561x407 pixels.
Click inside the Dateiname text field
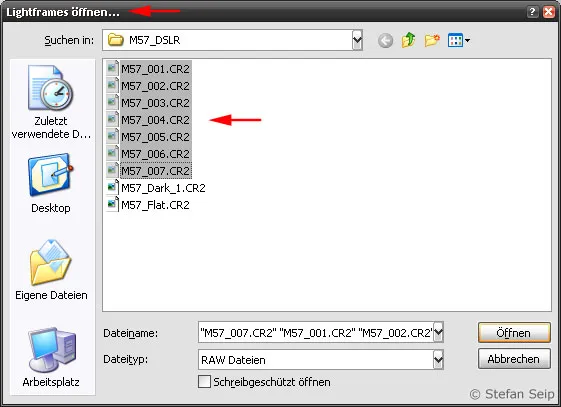pos(316,333)
